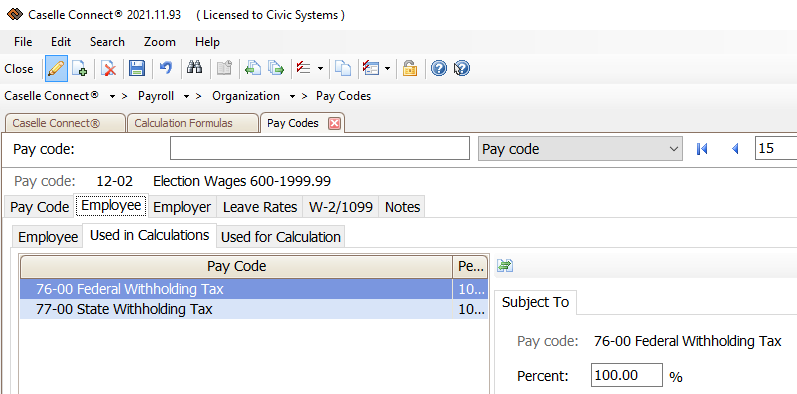Click the Pay code search input field
The image size is (797, 394).
pyautogui.click(x=320, y=148)
